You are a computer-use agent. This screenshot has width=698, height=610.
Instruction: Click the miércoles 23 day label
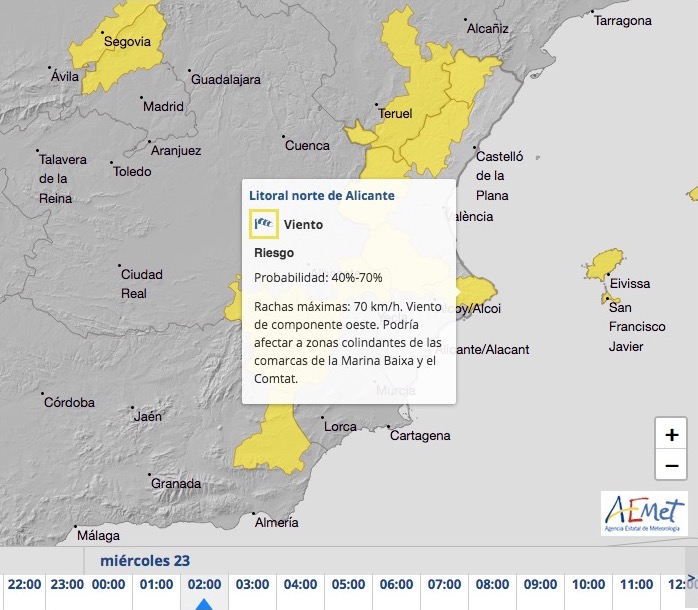tap(144, 560)
